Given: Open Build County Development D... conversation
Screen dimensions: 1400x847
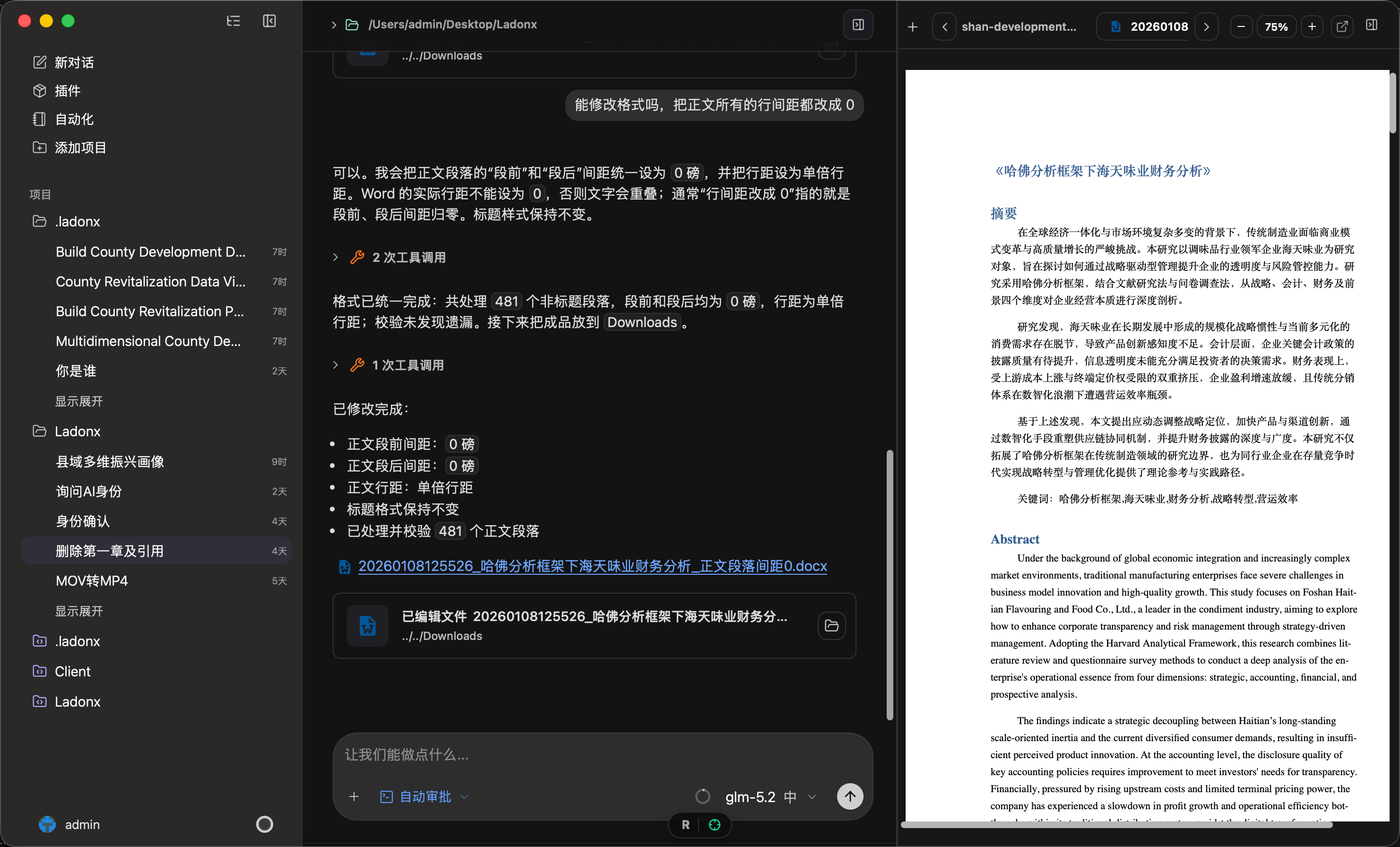Looking at the screenshot, I should click(157, 251).
